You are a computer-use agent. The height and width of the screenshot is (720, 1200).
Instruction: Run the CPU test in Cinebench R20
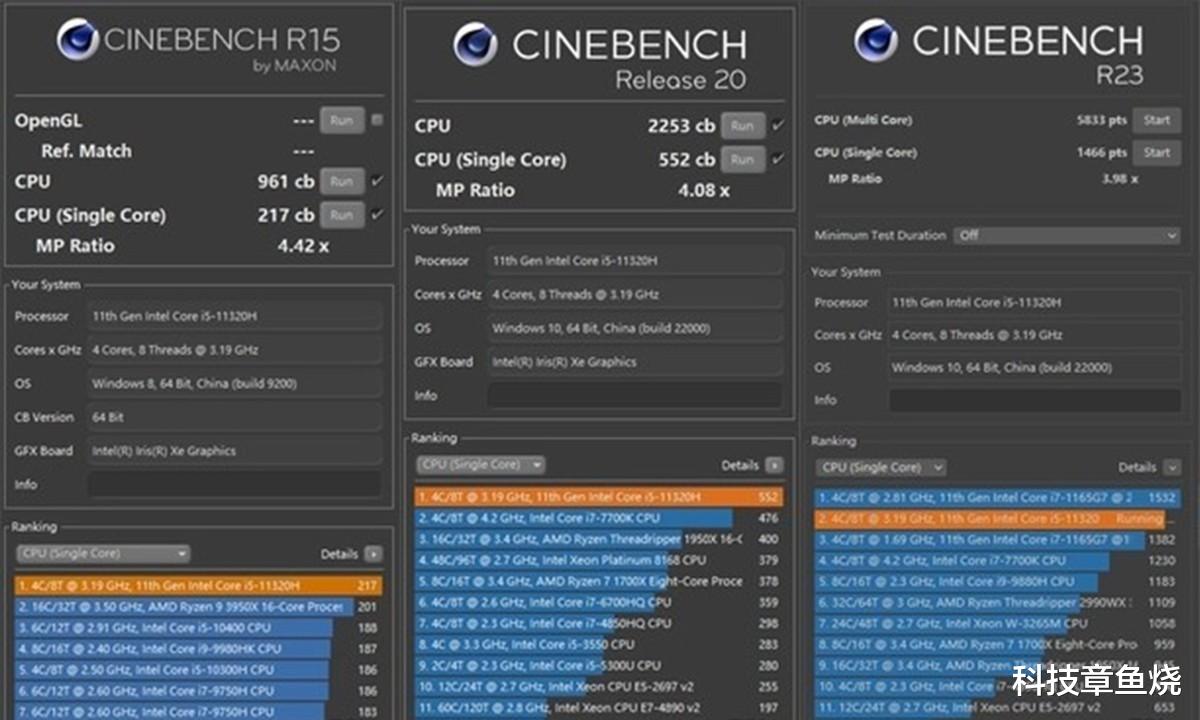[742, 126]
